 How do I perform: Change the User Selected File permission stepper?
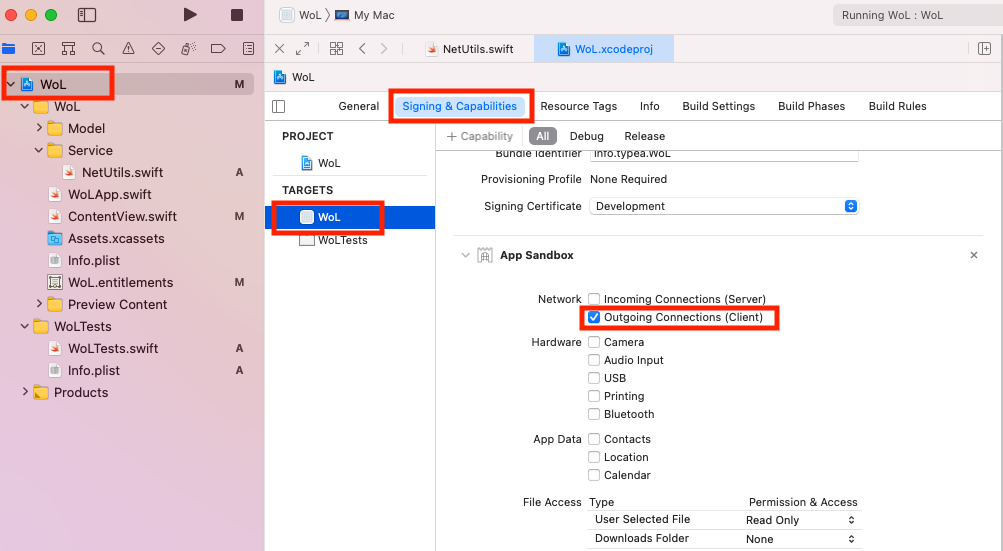[851, 520]
